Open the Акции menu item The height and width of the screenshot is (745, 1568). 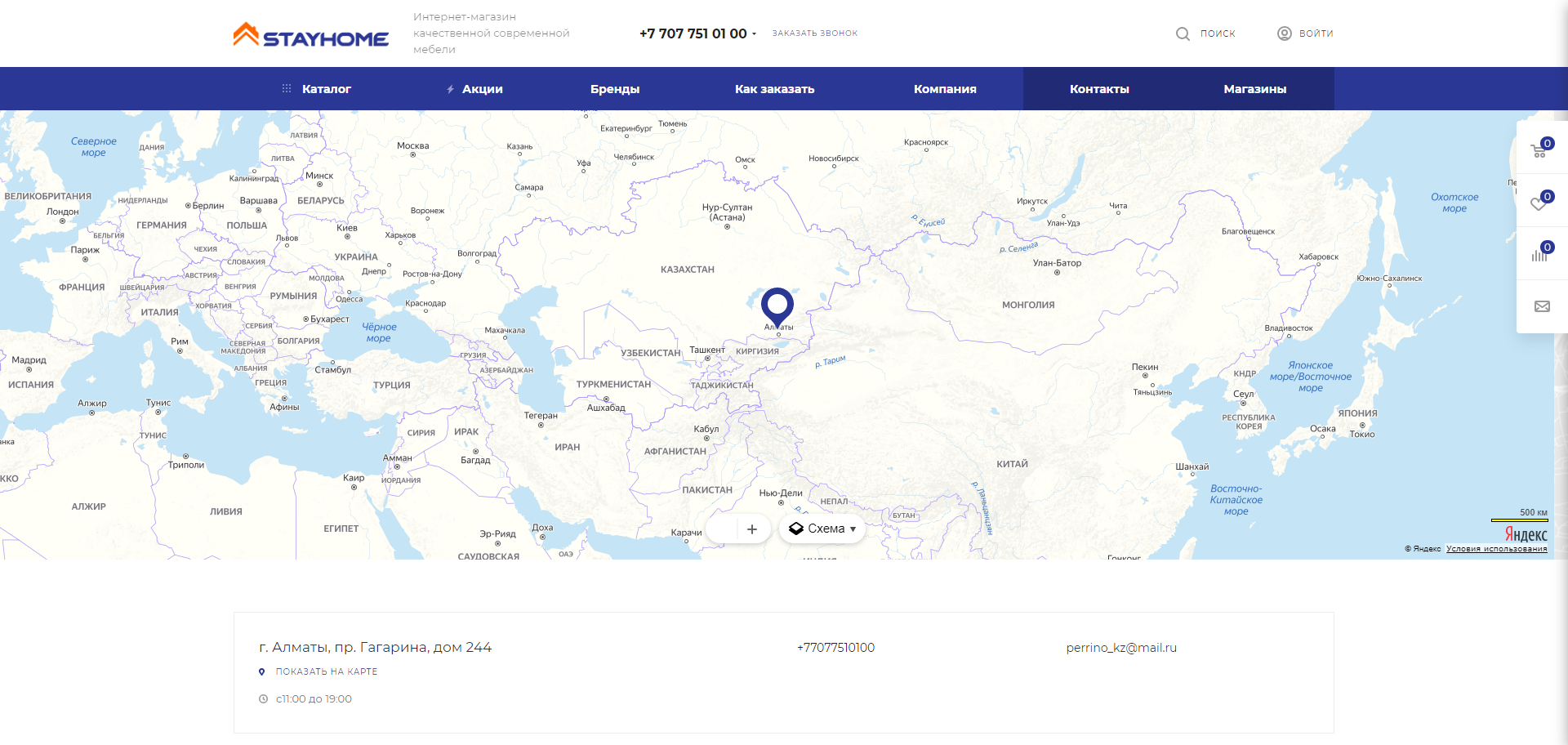(482, 89)
